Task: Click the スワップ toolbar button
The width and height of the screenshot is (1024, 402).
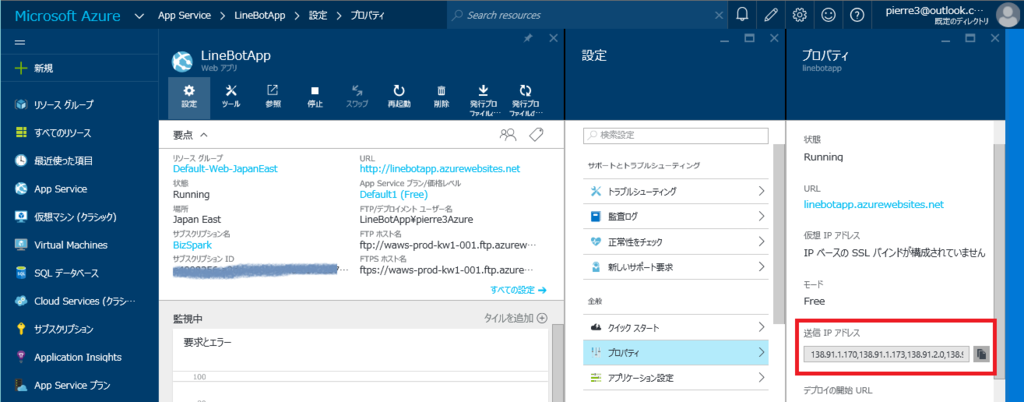Action: pyautogui.click(x=357, y=97)
